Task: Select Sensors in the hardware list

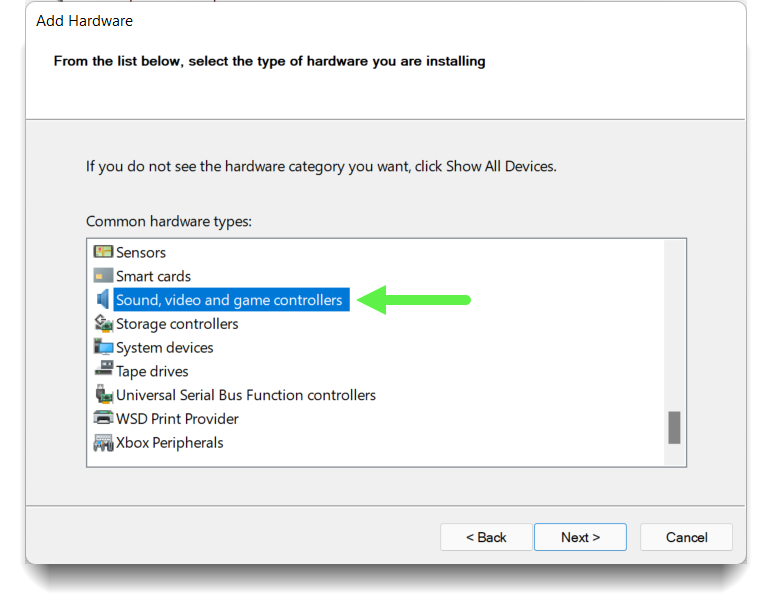Action: point(141,253)
